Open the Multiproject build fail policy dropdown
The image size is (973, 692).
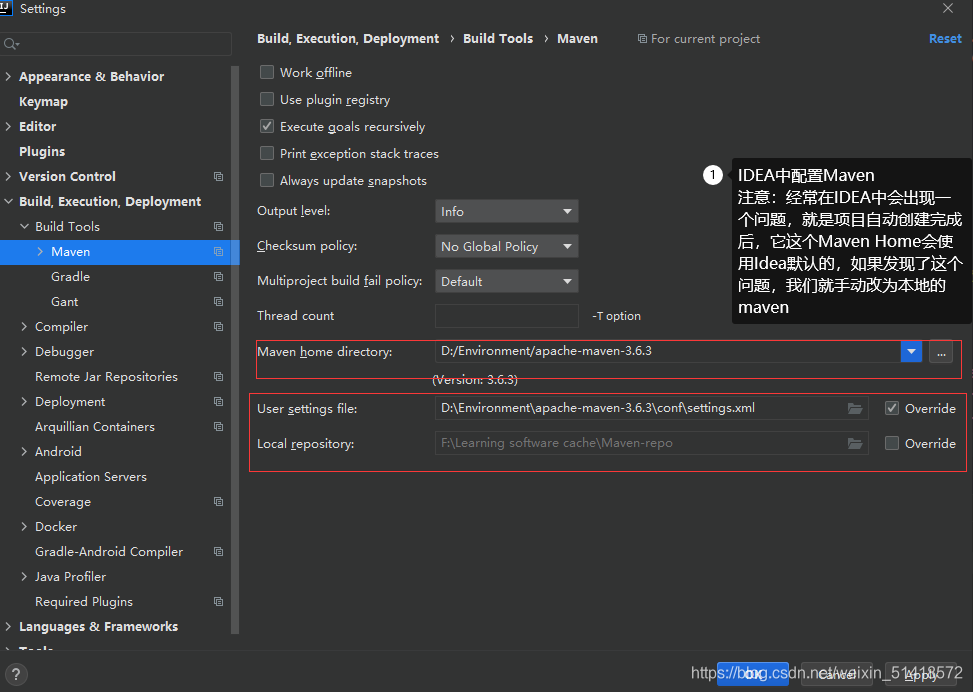[x=506, y=281]
